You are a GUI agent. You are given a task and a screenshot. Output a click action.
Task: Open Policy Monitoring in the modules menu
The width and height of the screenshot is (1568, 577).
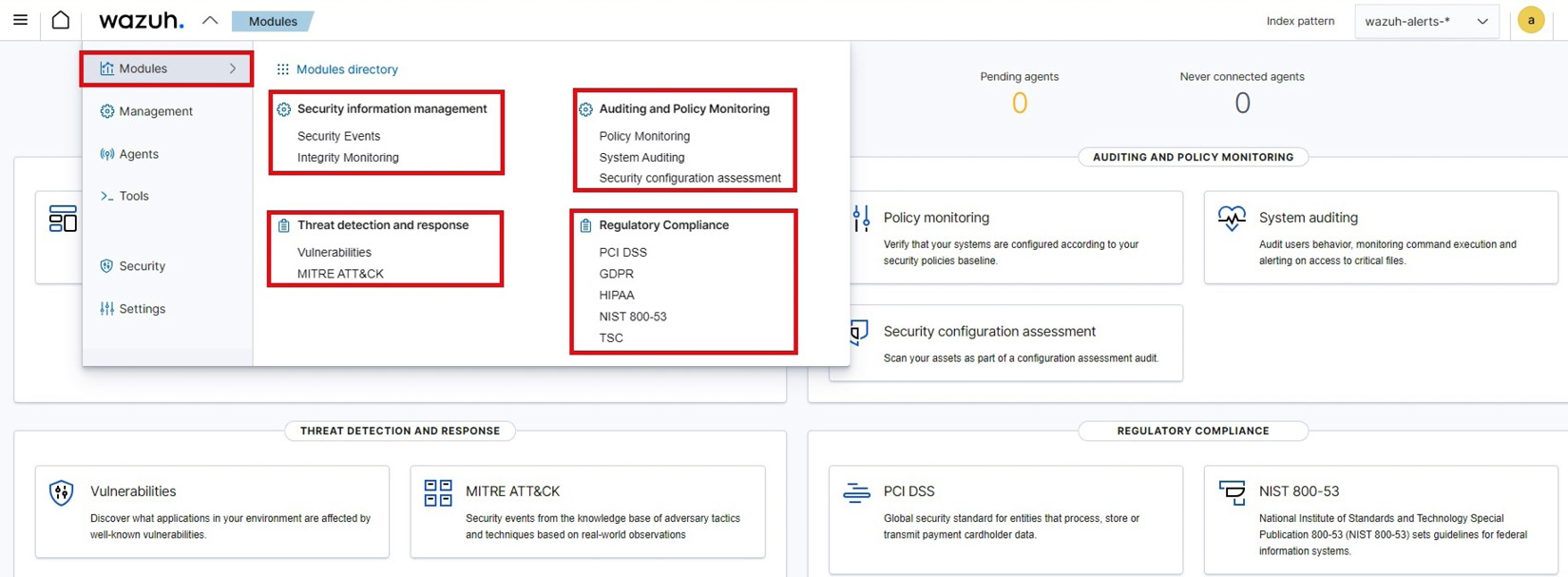click(644, 136)
